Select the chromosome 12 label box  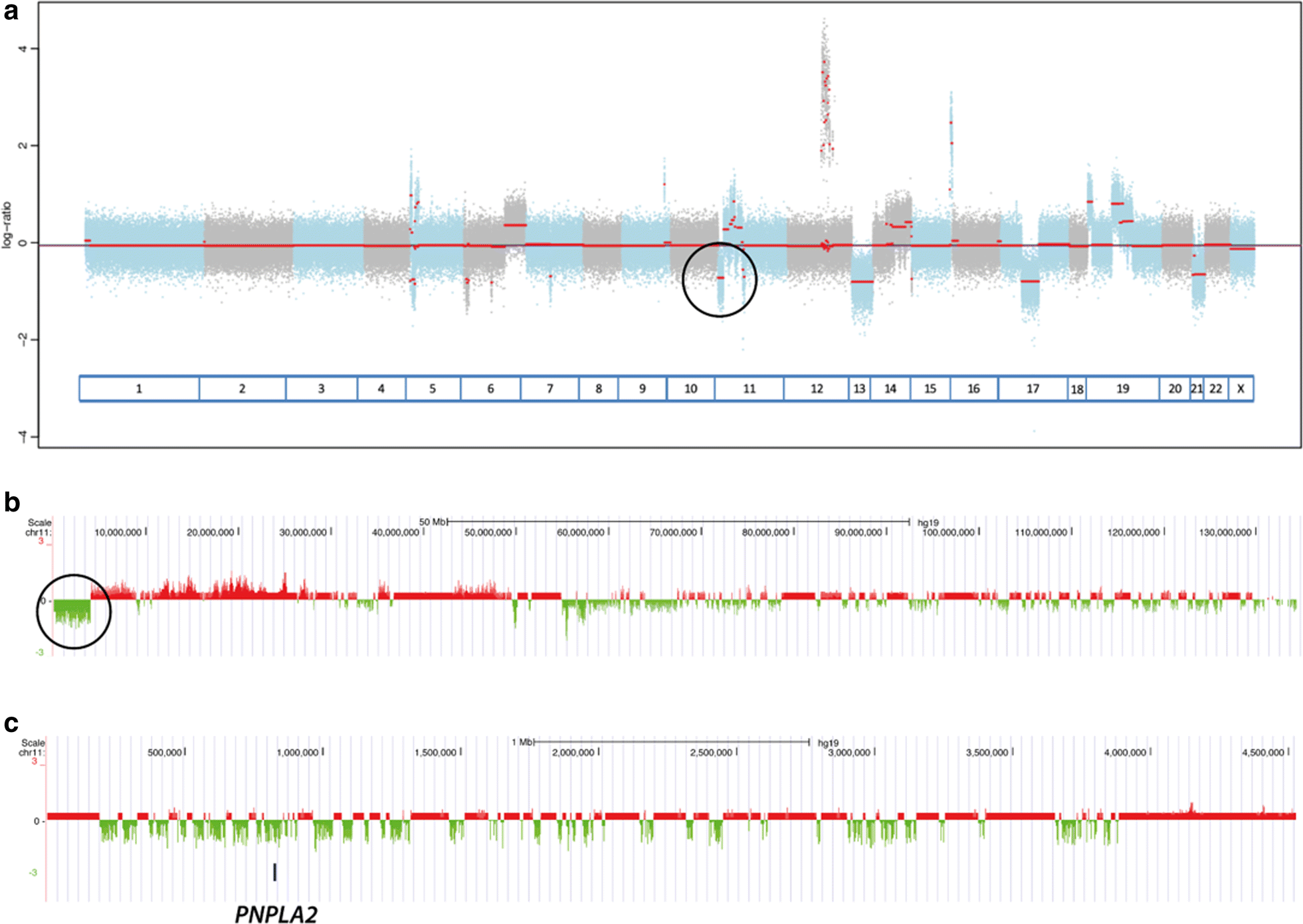pos(817,389)
